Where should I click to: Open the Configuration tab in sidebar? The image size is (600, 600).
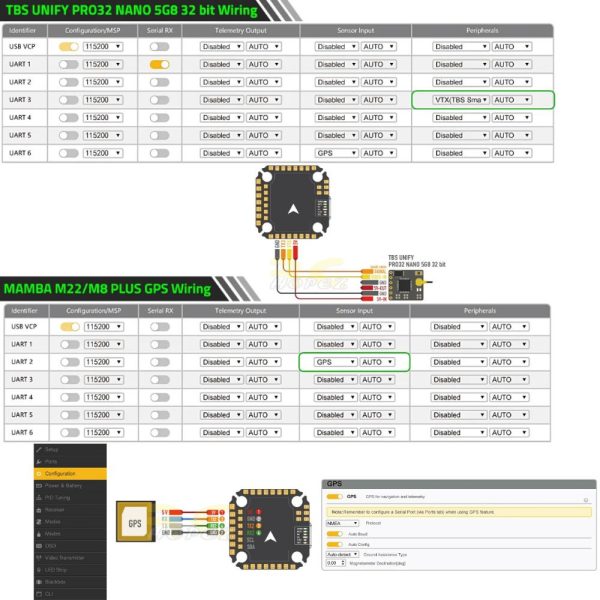(x=70, y=474)
